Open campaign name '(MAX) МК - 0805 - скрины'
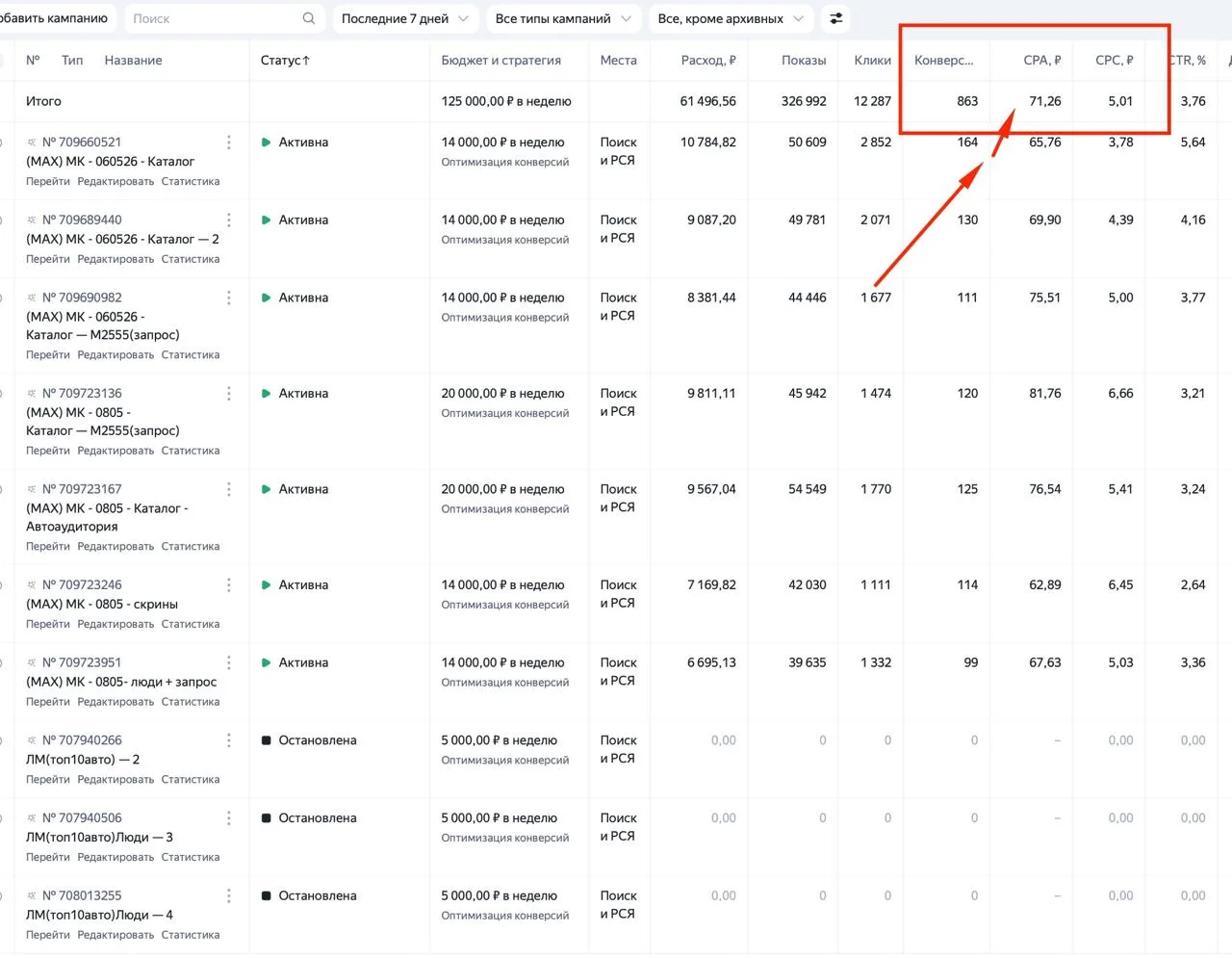 coord(102,605)
